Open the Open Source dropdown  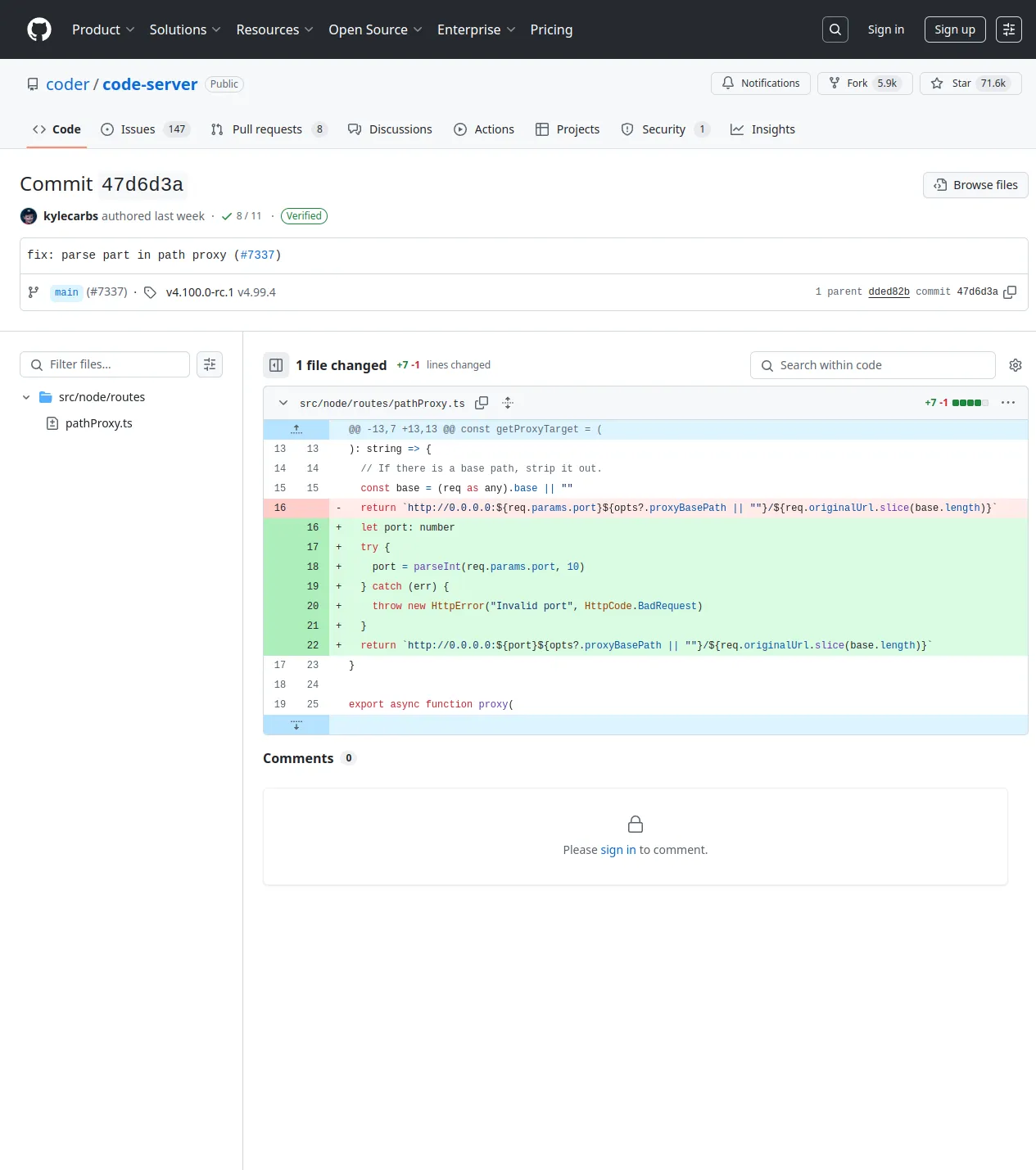(375, 29)
